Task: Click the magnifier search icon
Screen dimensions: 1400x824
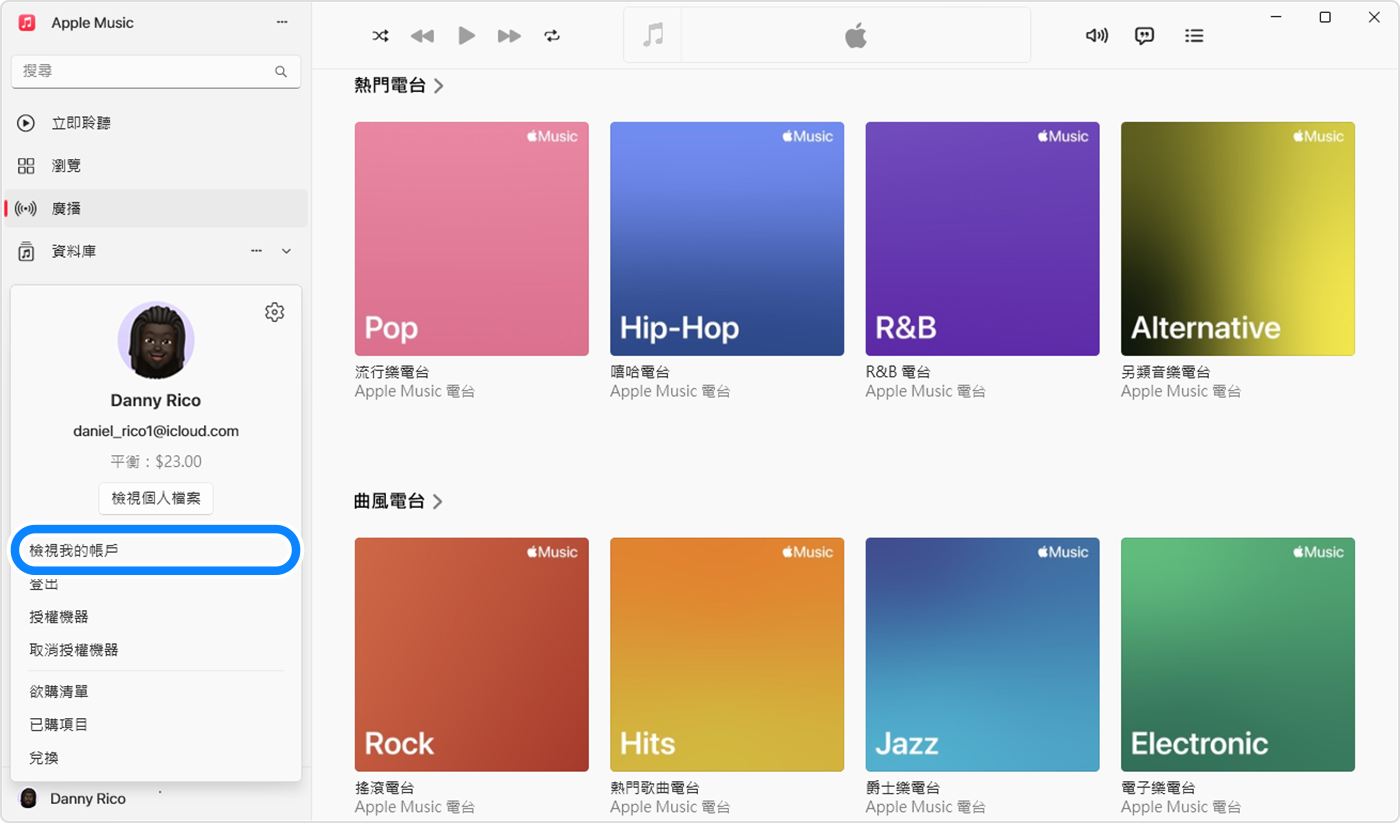Action: pyautogui.click(x=281, y=72)
